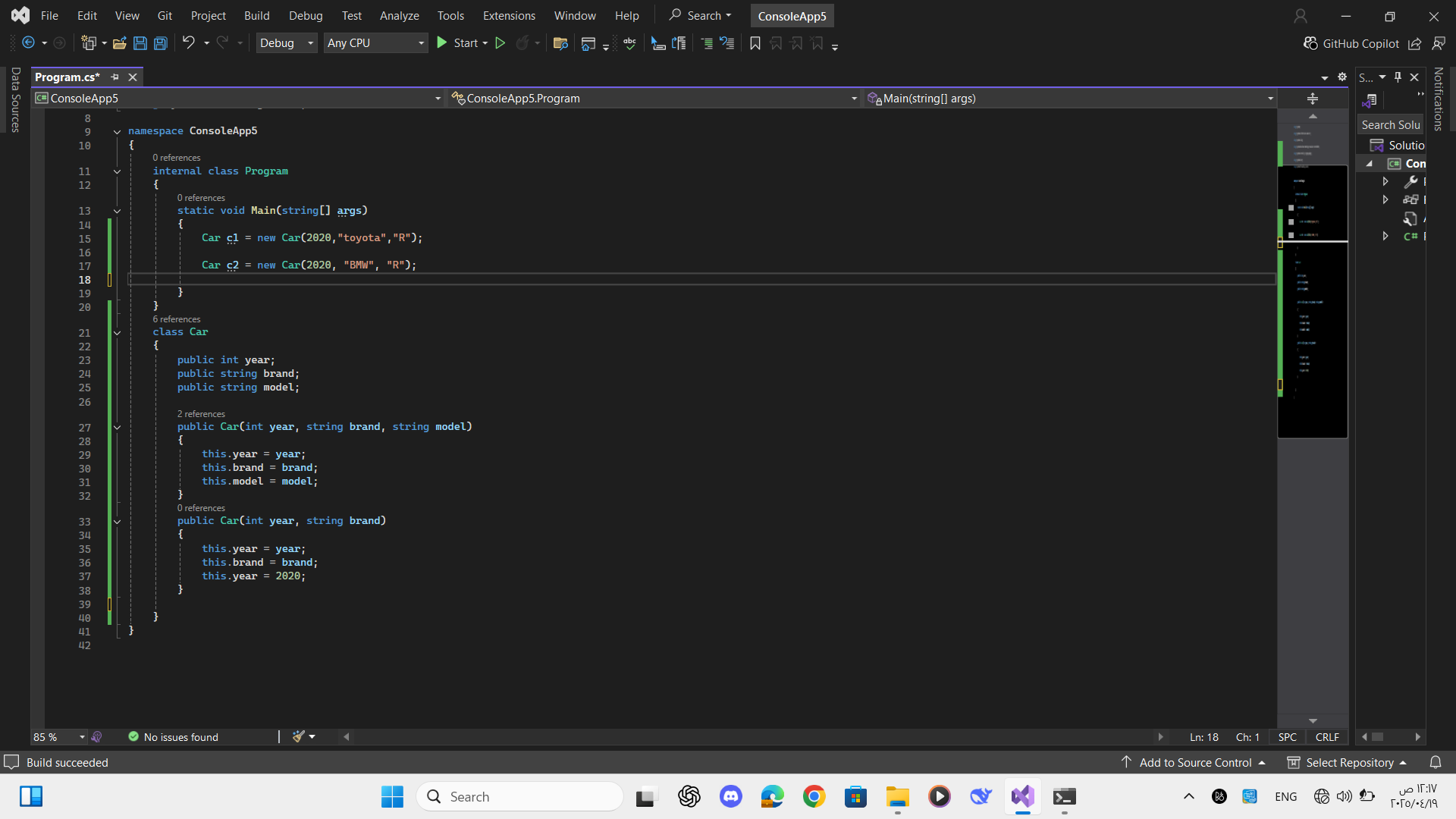Click the Solution Explorer switch views icon
Screen dimensions: 1456x819
click(x=1370, y=100)
